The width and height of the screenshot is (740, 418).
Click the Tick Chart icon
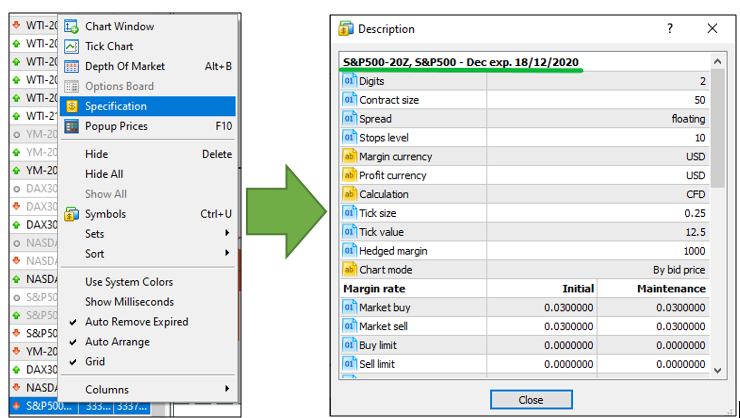tap(71, 46)
